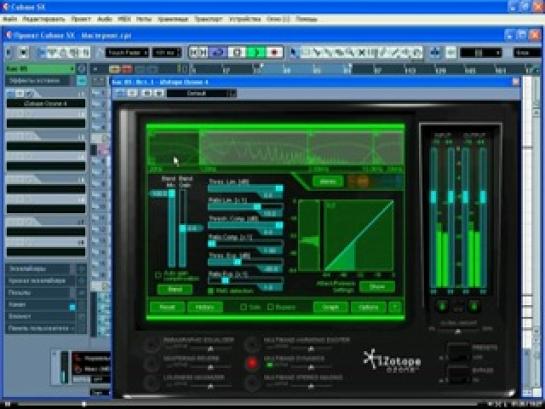Toggle the orange mode button beside Stereo
Viewport: 545px width, 409px height.
tap(358, 181)
